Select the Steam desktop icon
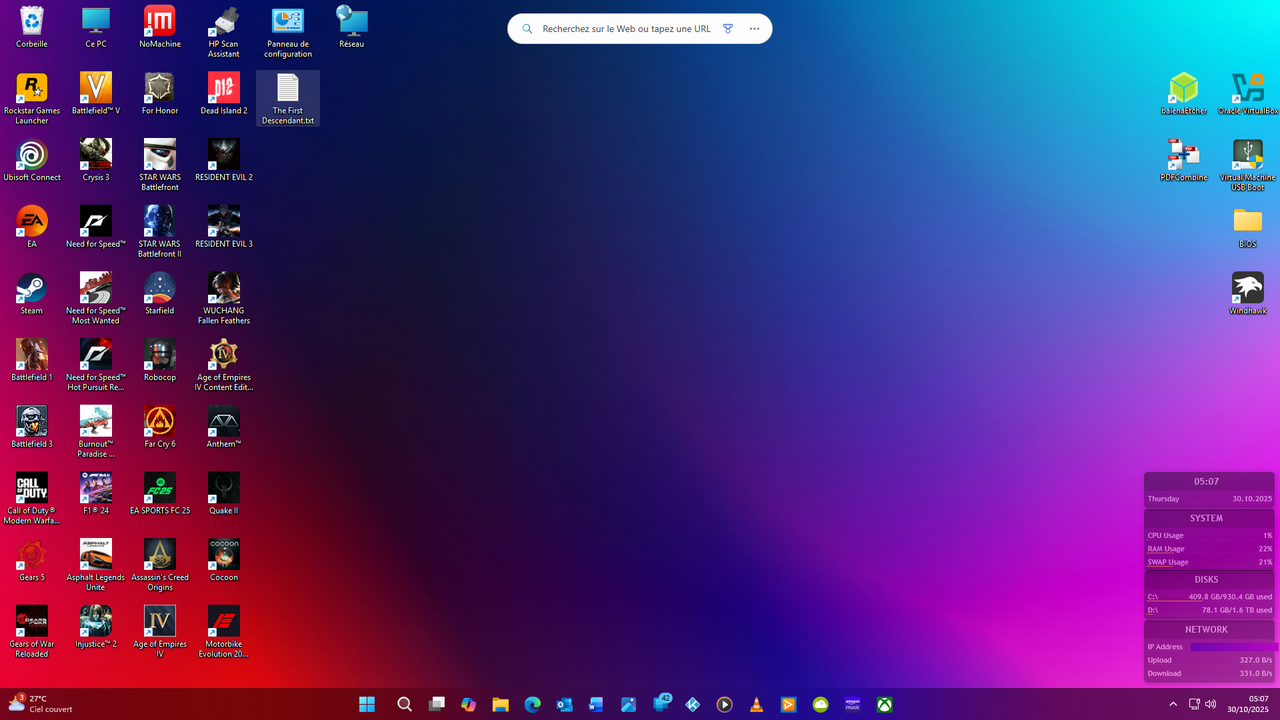Screen dimensions: 1280x720 [32, 294]
